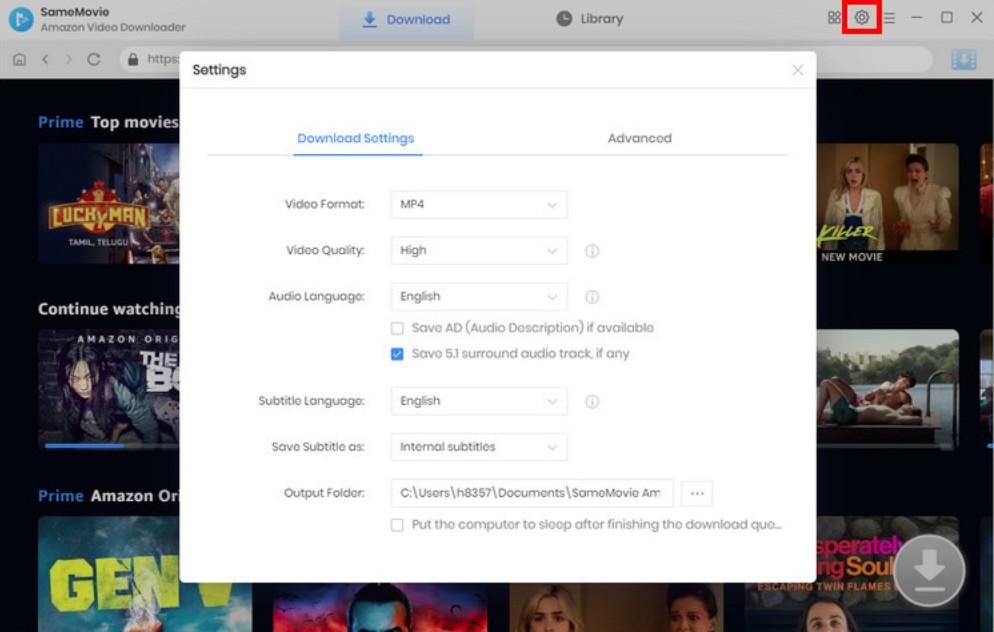Click the Output Folder path field
This screenshot has width=994, height=632.
pos(532,493)
